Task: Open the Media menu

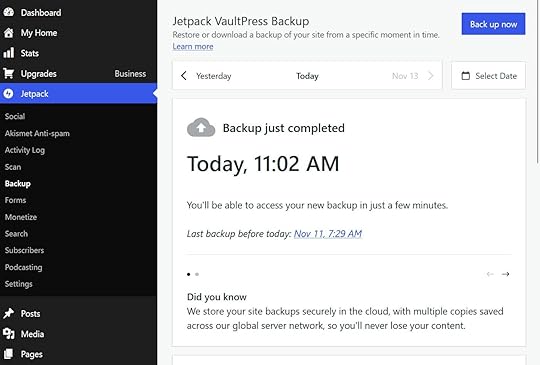Action: [x=79, y=334]
